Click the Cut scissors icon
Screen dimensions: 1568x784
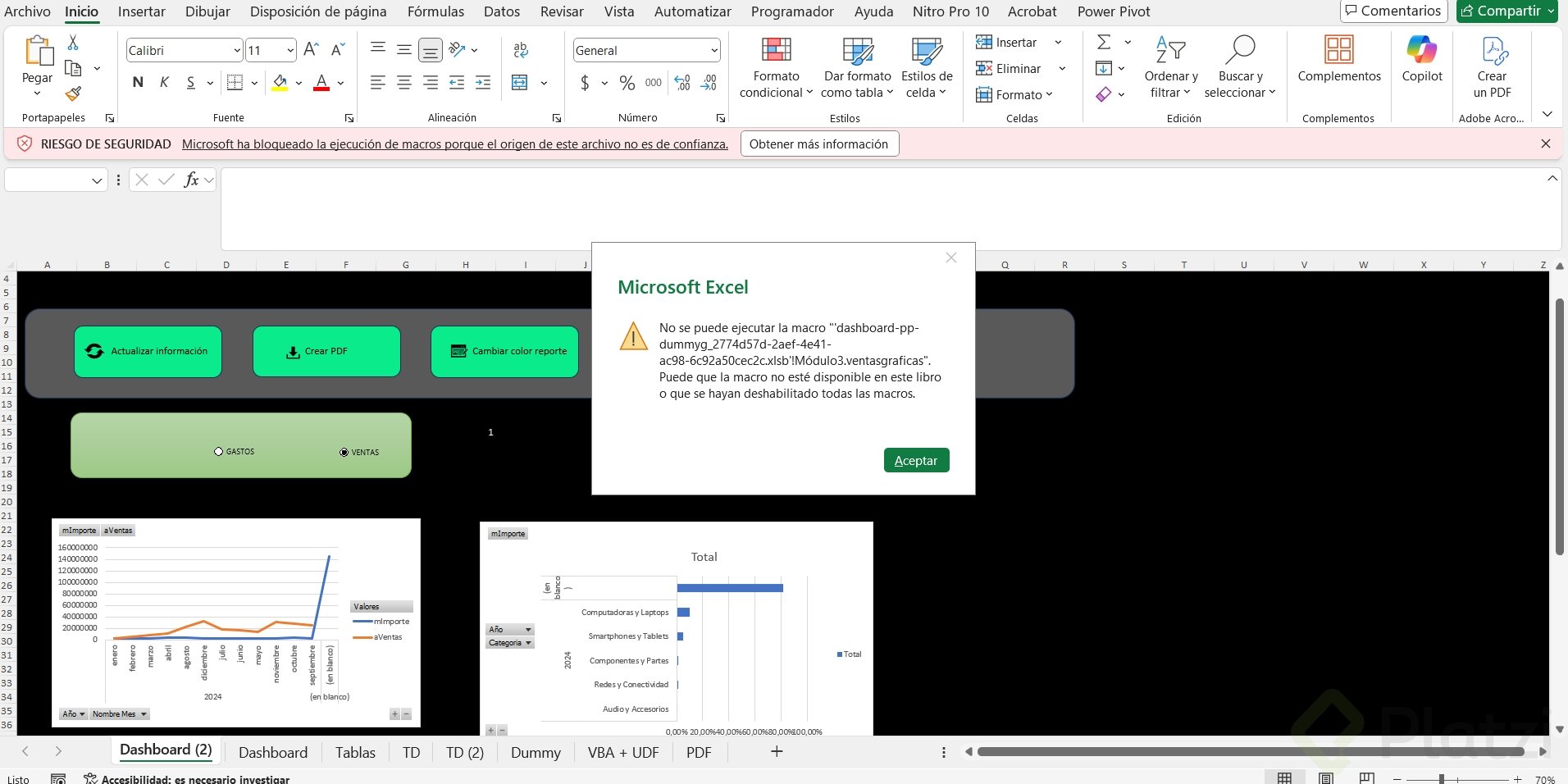pyautogui.click(x=73, y=43)
